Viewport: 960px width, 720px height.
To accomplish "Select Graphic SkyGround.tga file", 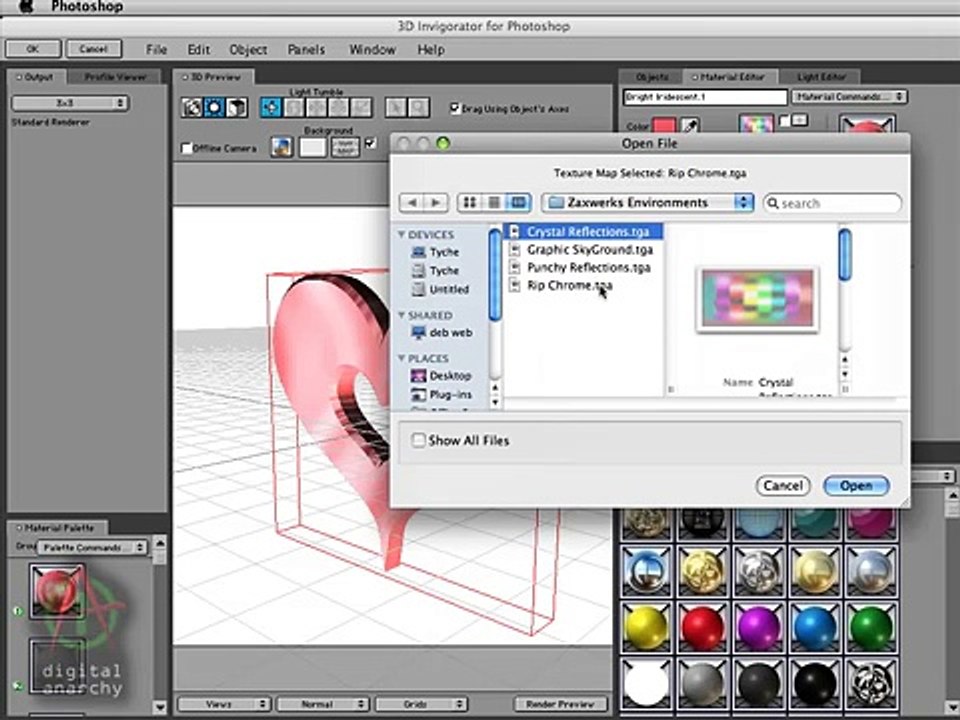I will click(x=590, y=250).
